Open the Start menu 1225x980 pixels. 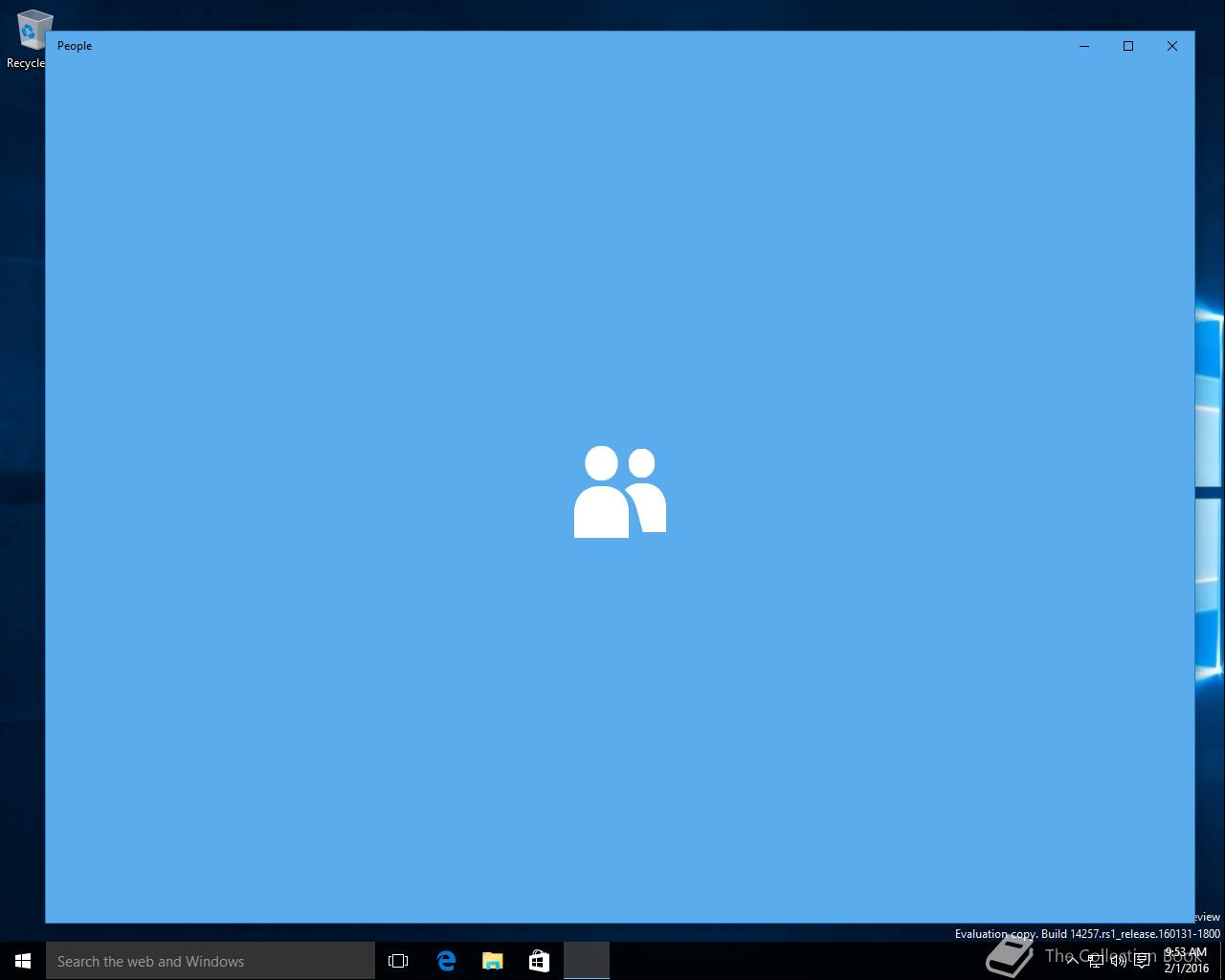pyautogui.click(x=23, y=961)
